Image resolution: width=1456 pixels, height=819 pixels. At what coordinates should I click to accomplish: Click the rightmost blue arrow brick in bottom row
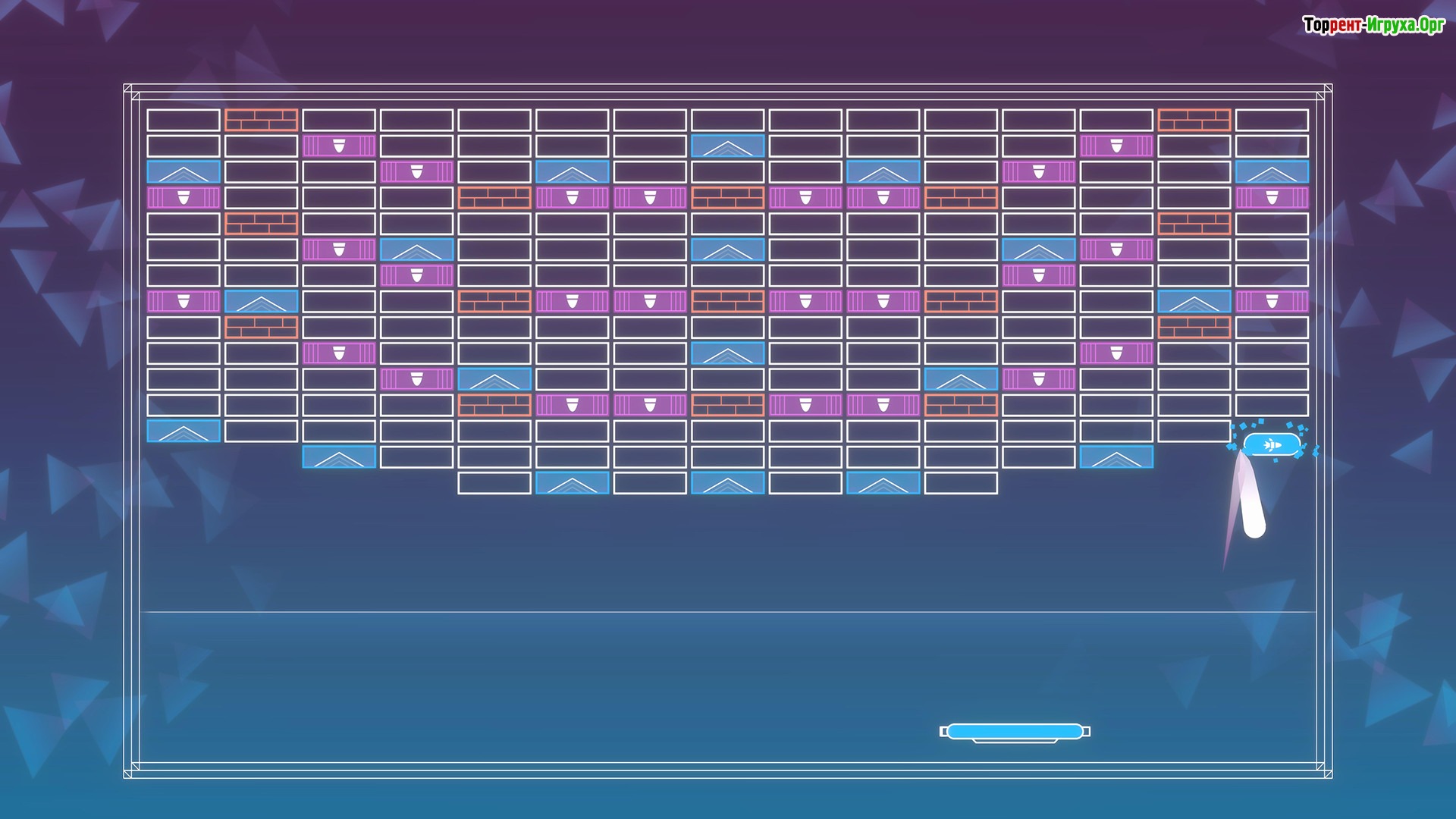883,483
